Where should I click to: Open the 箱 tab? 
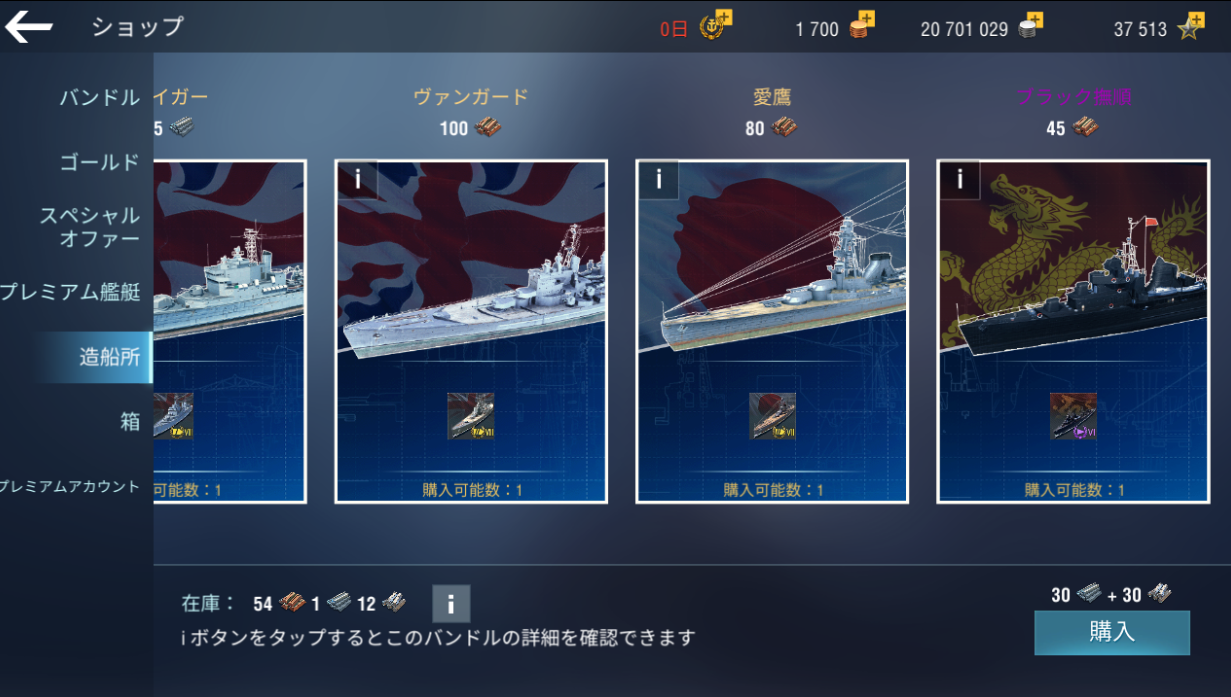[x=130, y=421]
